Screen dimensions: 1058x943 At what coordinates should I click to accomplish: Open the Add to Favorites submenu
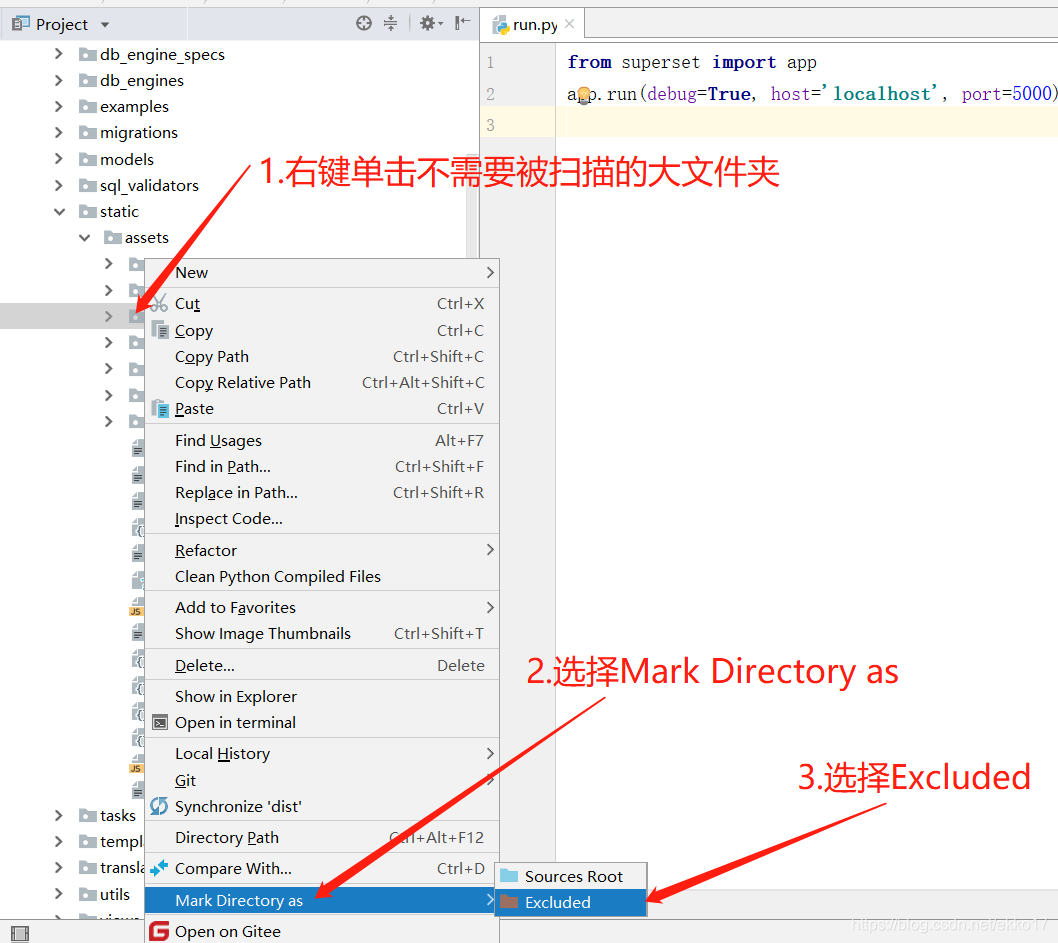323,608
